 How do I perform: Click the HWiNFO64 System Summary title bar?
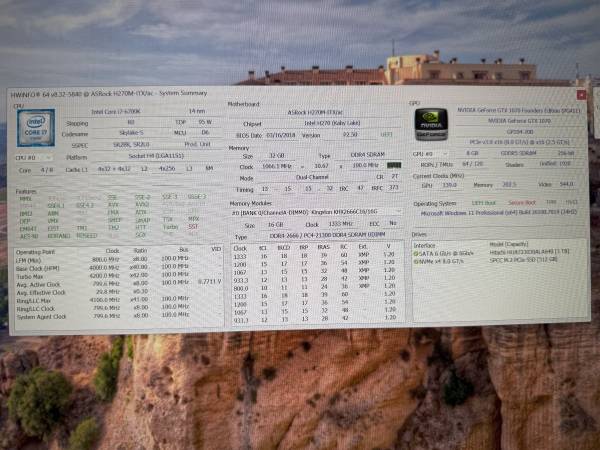point(200,92)
